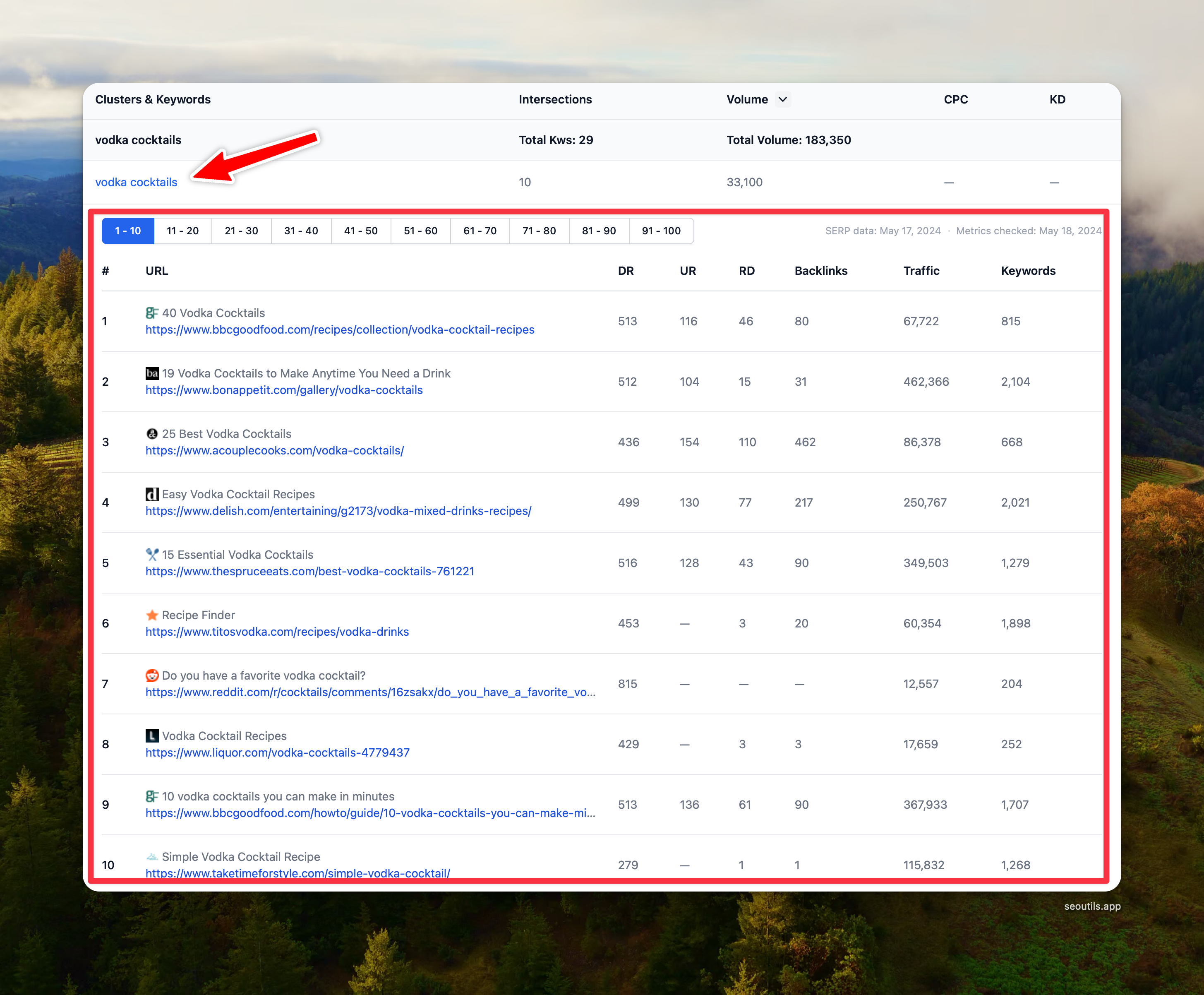Select the active 1 - 10 page button
The width and height of the screenshot is (1204, 995).
click(x=128, y=231)
